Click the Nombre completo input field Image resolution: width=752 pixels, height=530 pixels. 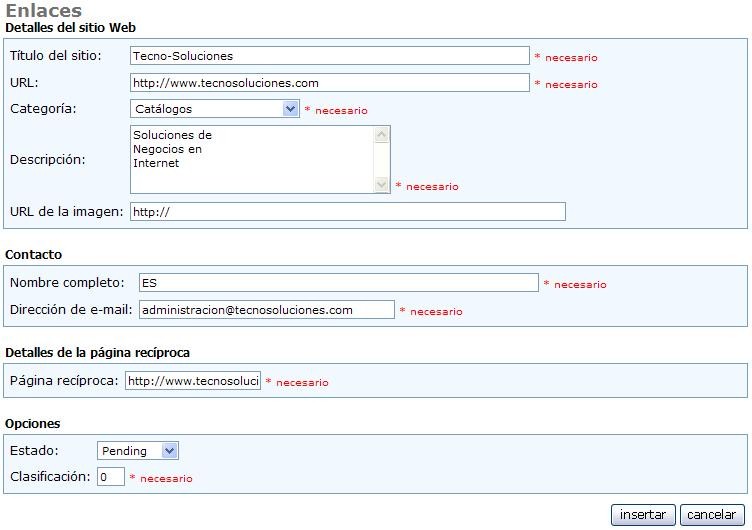tap(338, 283)
